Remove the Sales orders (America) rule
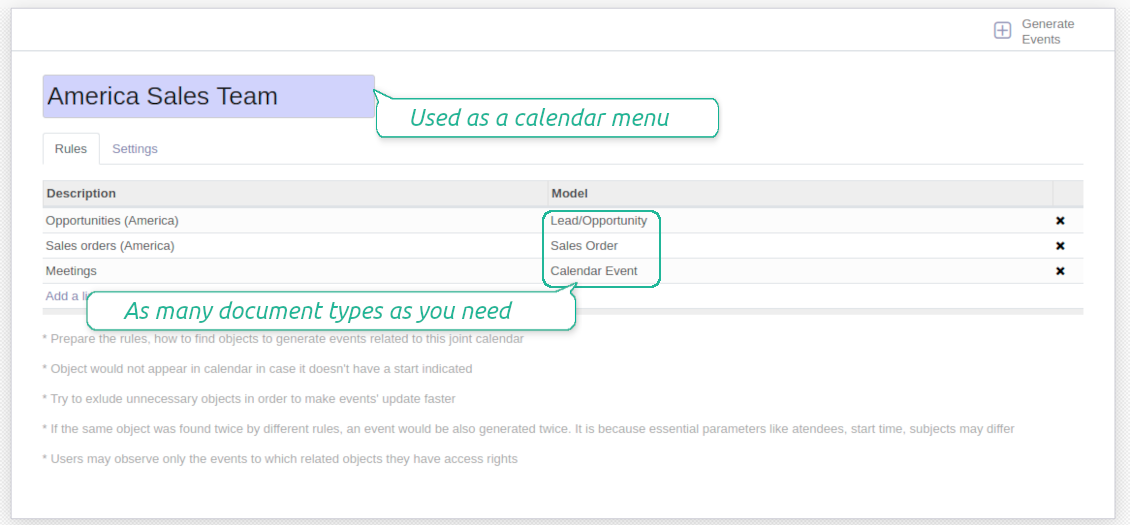The image size is (1130, 525). point(1060,246)
